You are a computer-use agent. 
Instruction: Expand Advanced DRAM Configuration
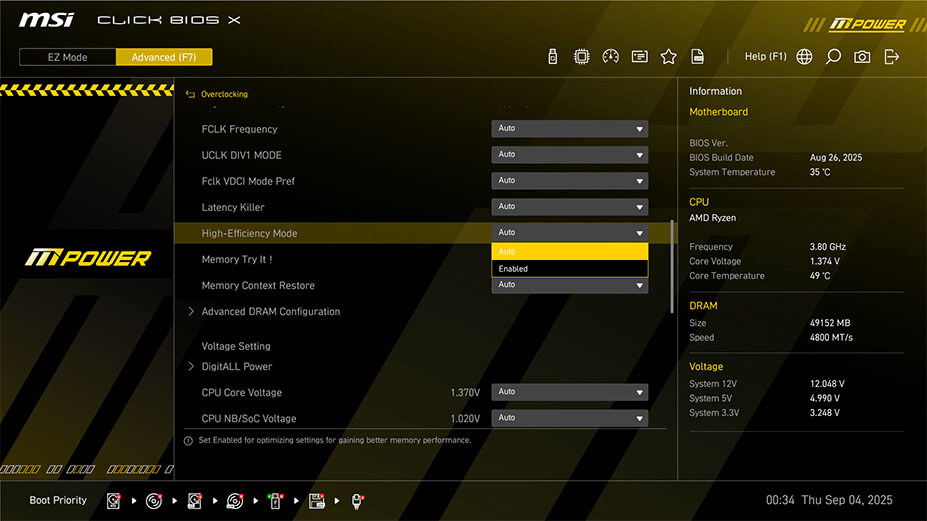pyautogui.click(x=270, y=312)
